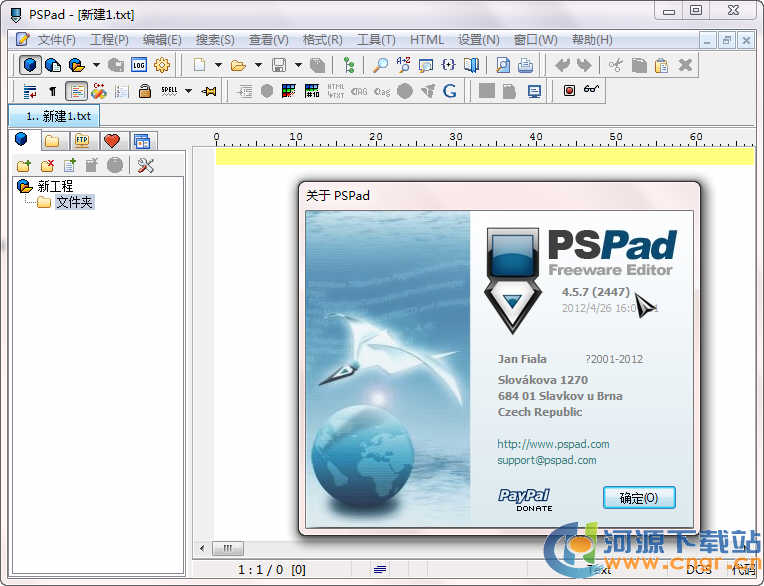Open the spell check tool
The width and height of the screenshot is (764, 586).
pos(169,91)
